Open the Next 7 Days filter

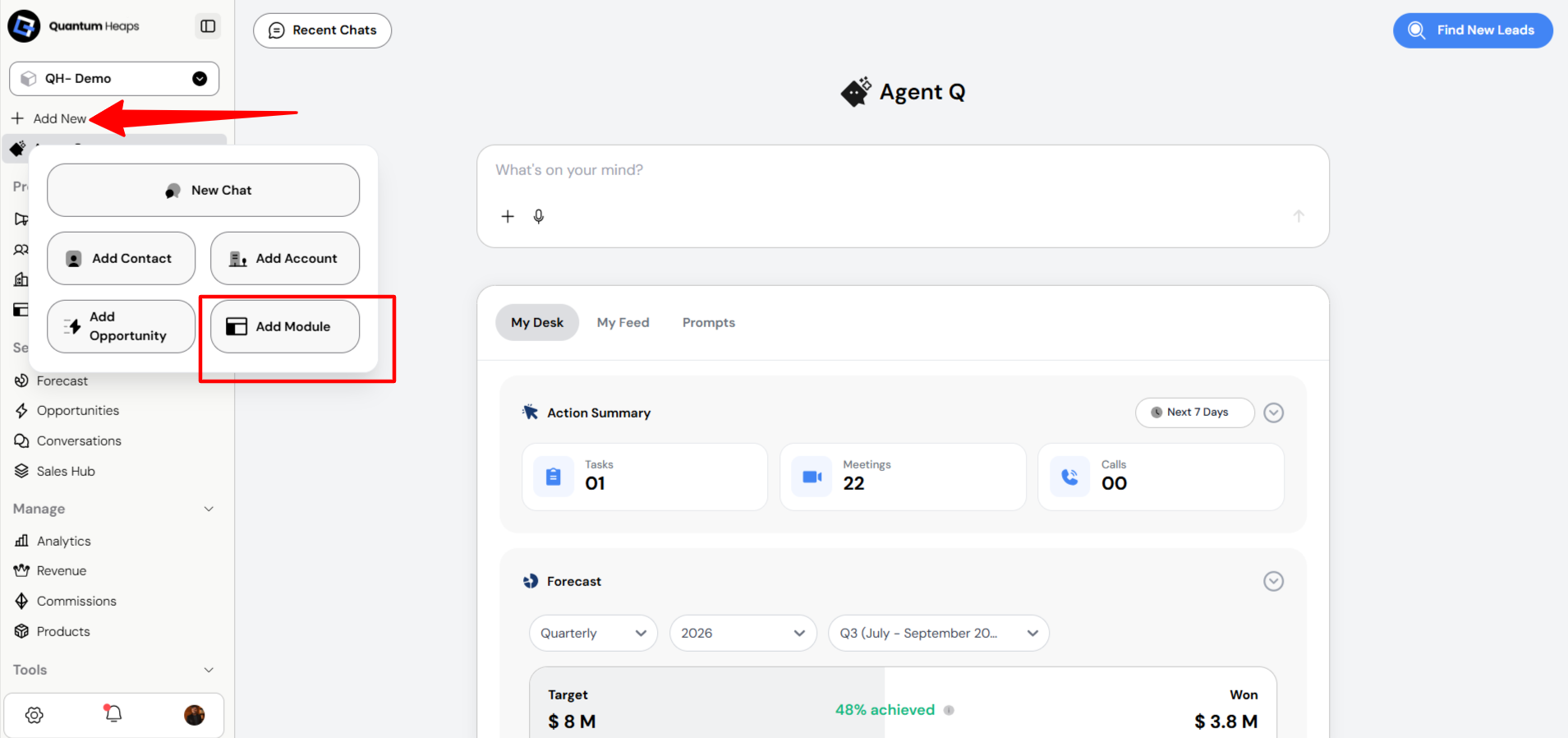[1194, 413]
